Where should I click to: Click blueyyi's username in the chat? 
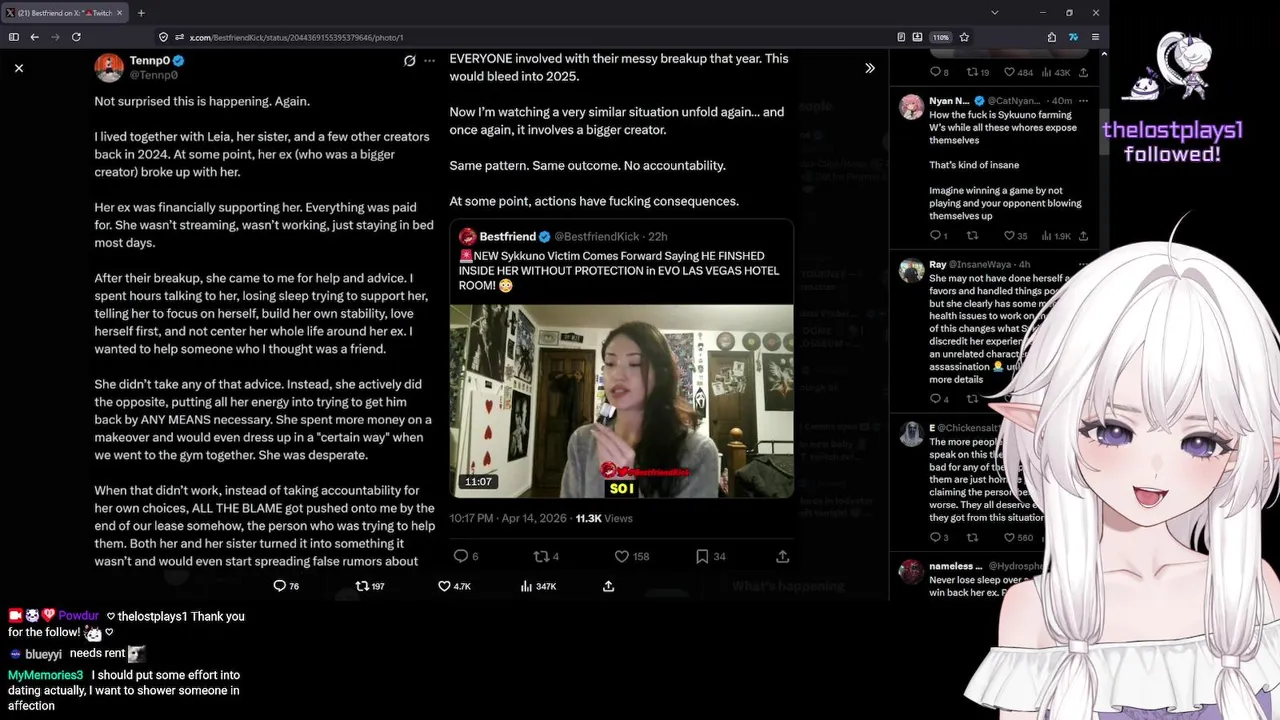click(x=44, y=654)
